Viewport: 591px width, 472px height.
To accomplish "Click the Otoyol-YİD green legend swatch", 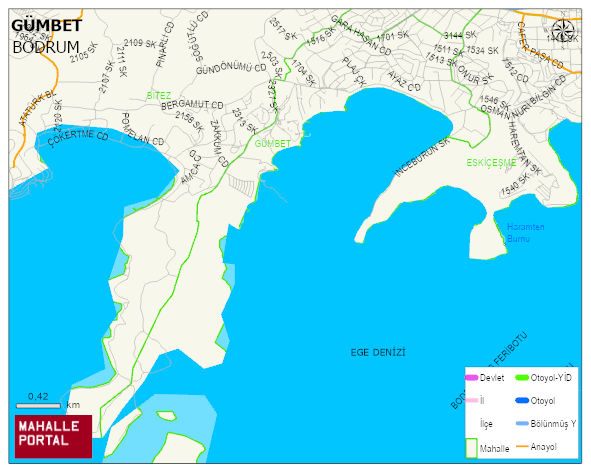I will [x=522, y=377].
